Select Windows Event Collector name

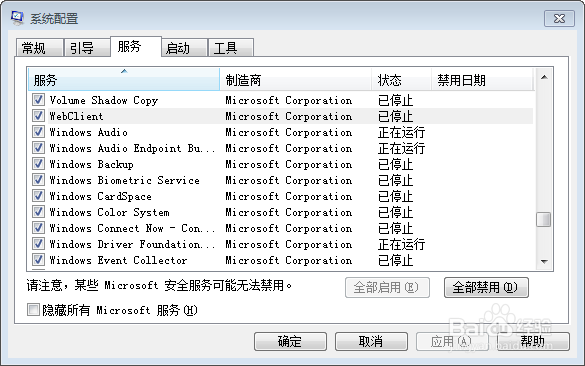(x=118, y=260)
